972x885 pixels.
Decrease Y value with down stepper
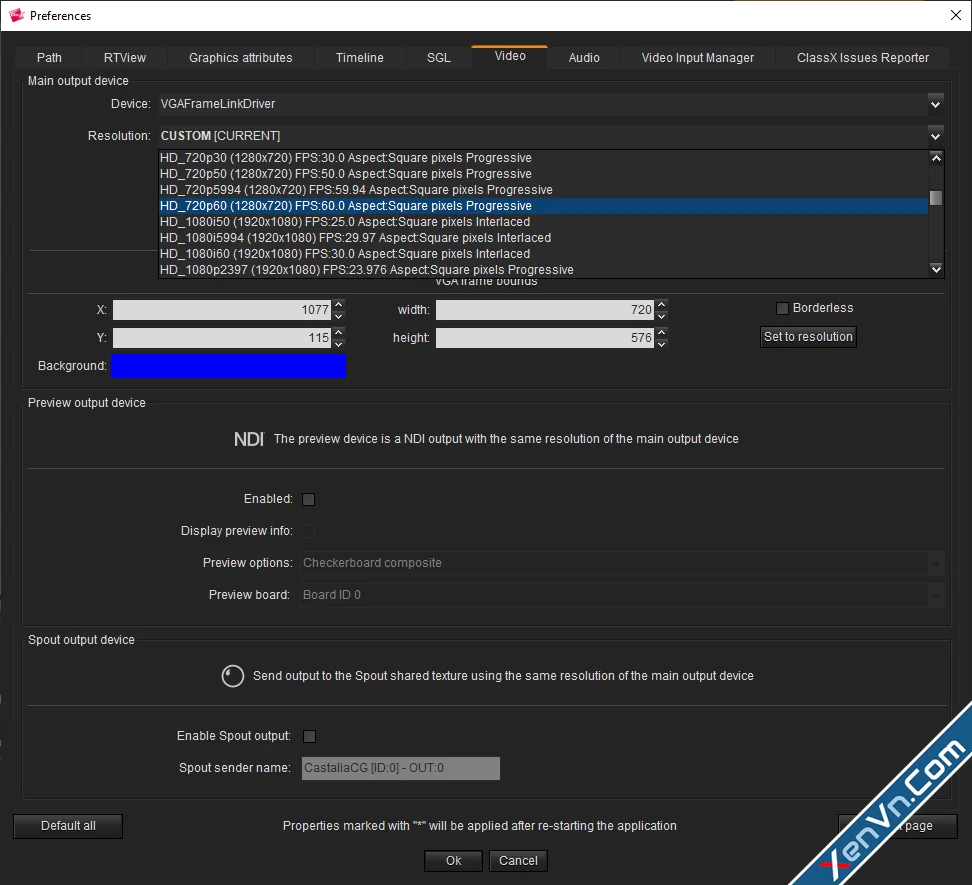[x=338, y=343]
